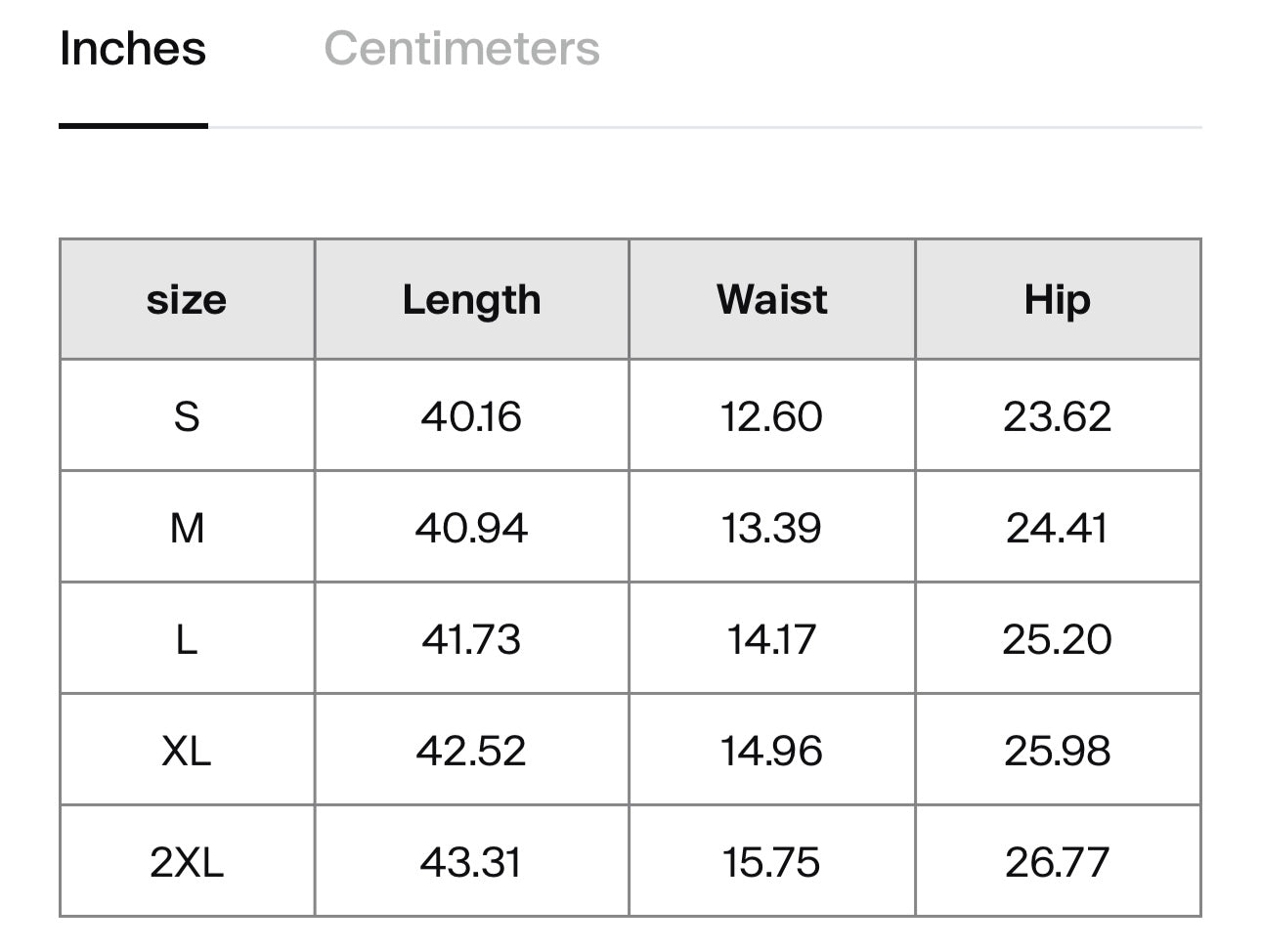Select the S size row label

187,416
